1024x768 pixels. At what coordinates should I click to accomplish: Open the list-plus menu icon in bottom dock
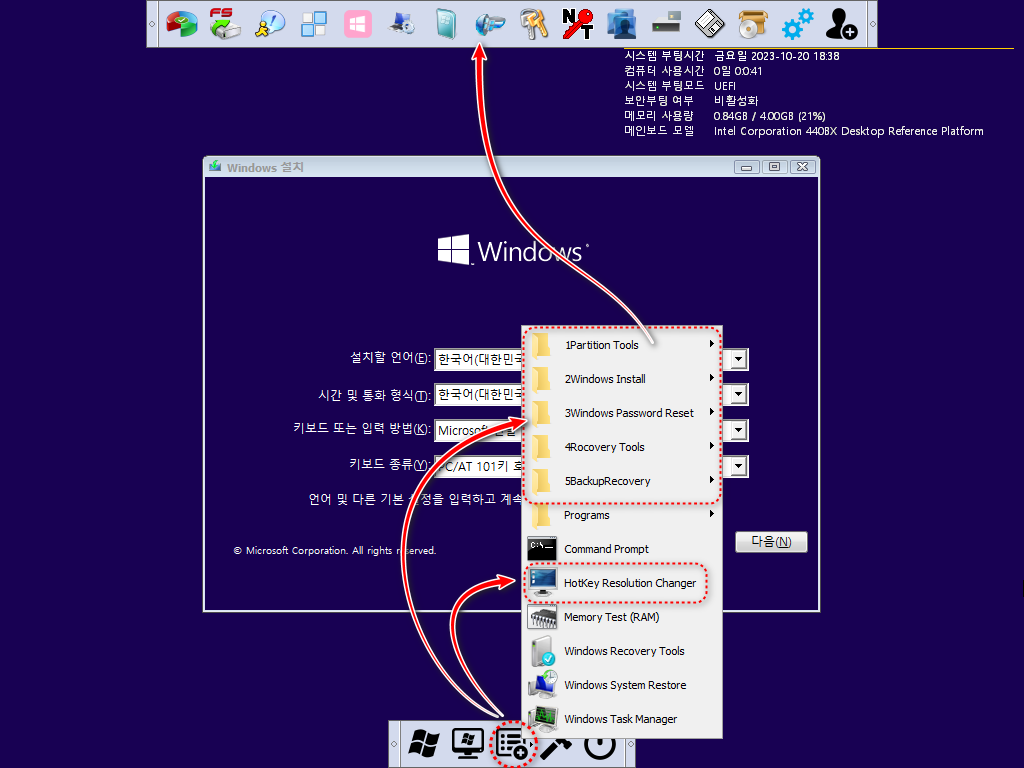pos(512,743)
